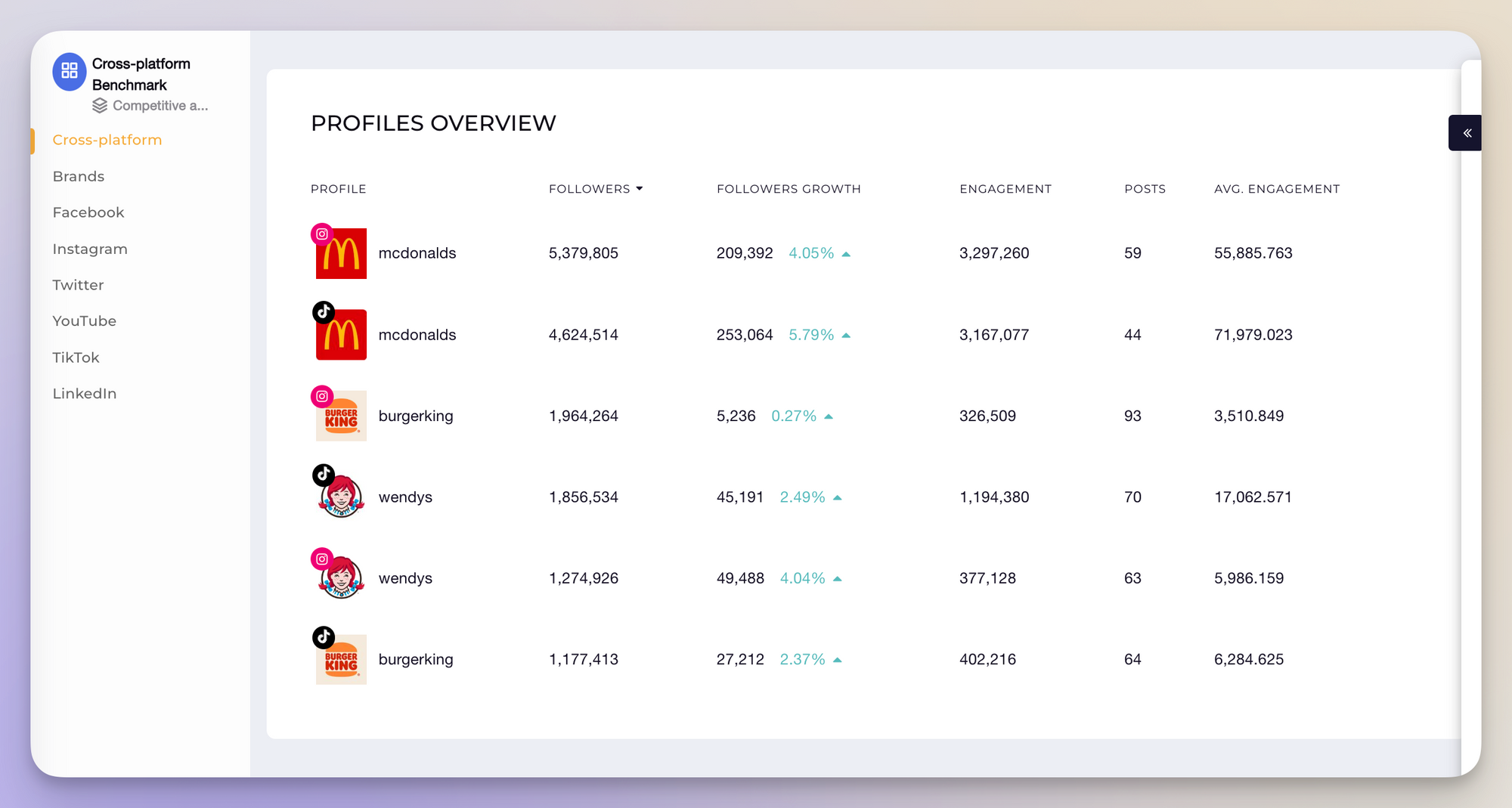Viewport: 1512px width, 808px height.
Task: Toggle sort arrow on Followers column
Action: [x=640, y=189]
